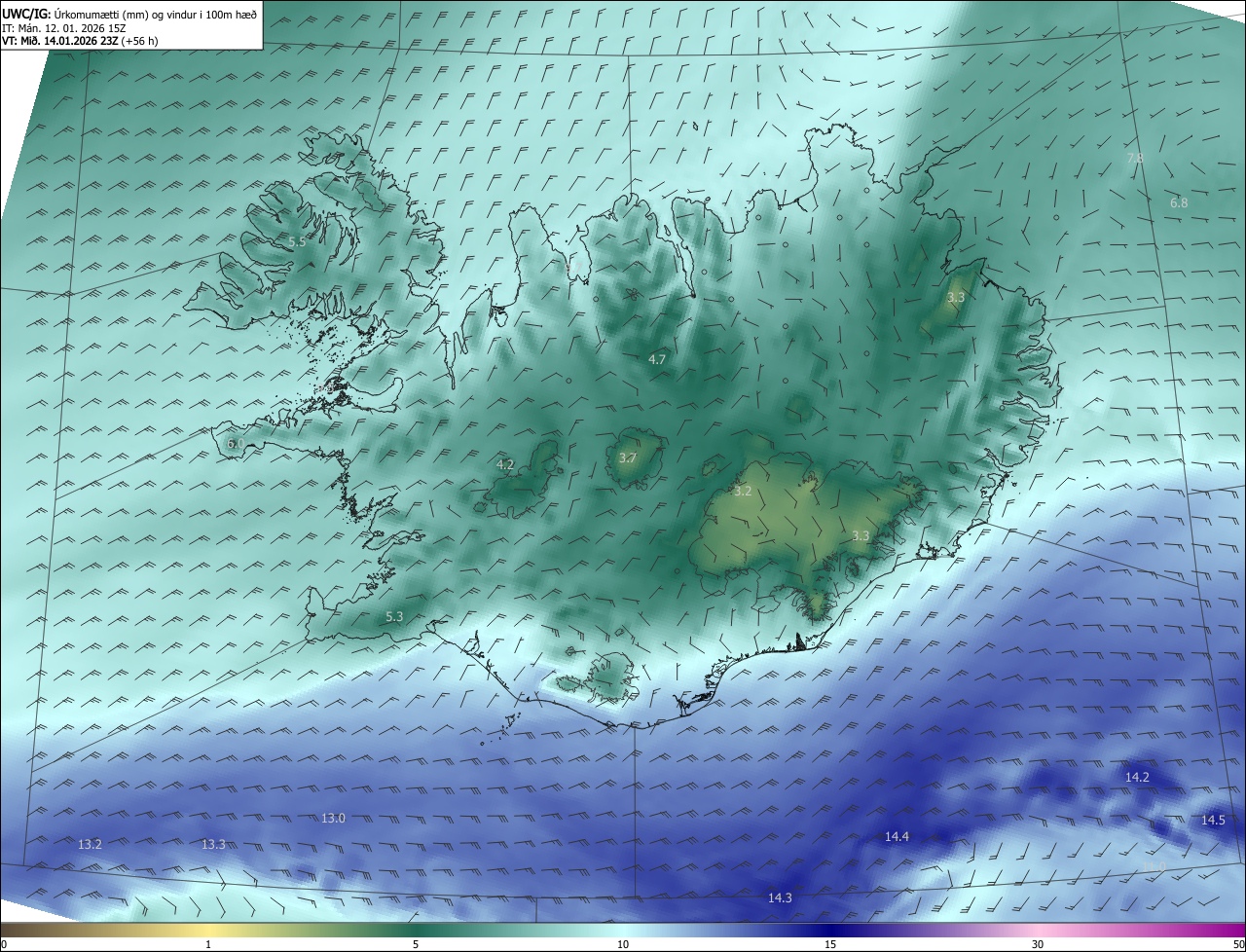The image size is (1246, 952).
Task: Click the 5.3 value label
Action: tap(394, 616)
